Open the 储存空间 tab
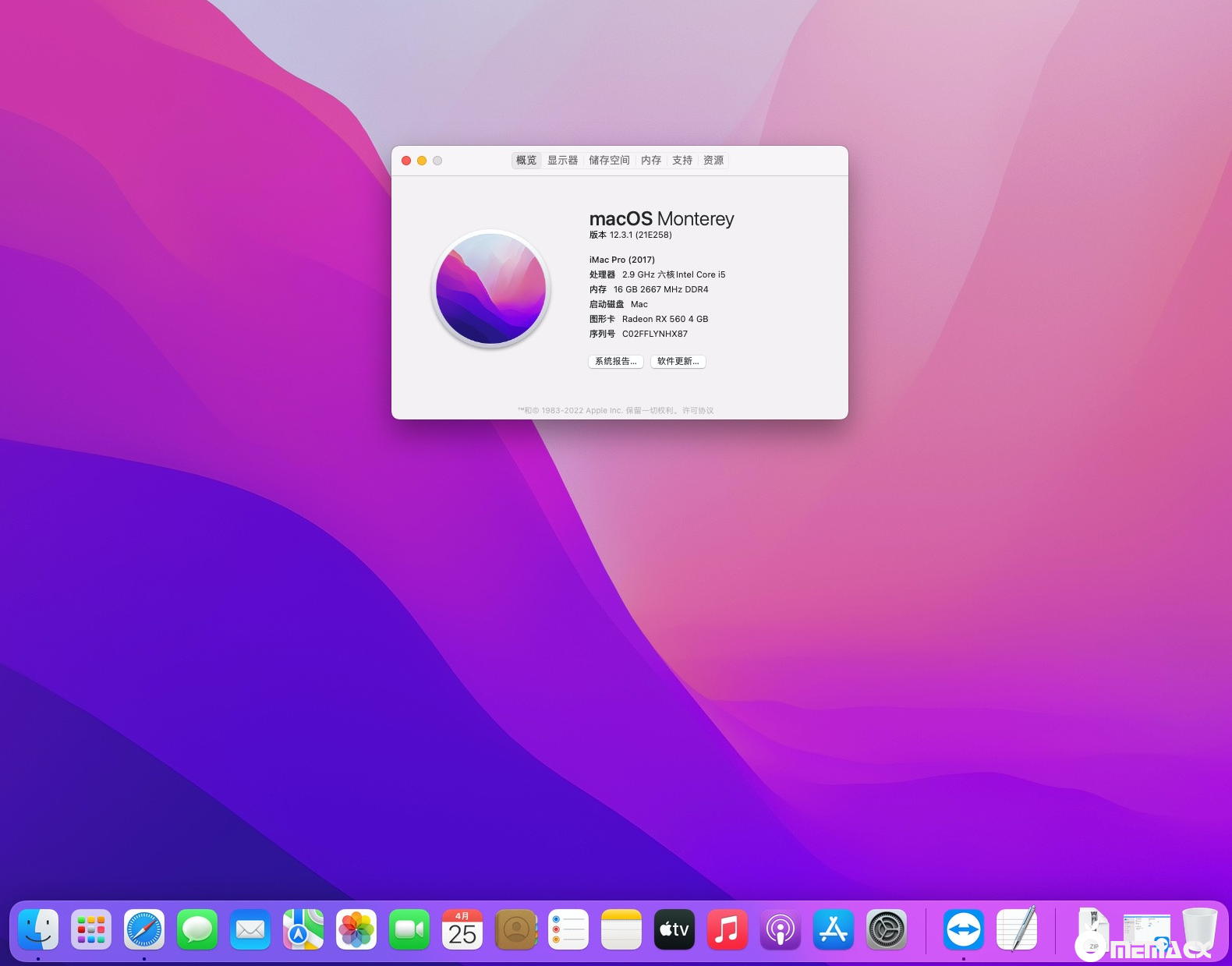The height and width of the screenshot is (966, 1232). click(609, 160)
